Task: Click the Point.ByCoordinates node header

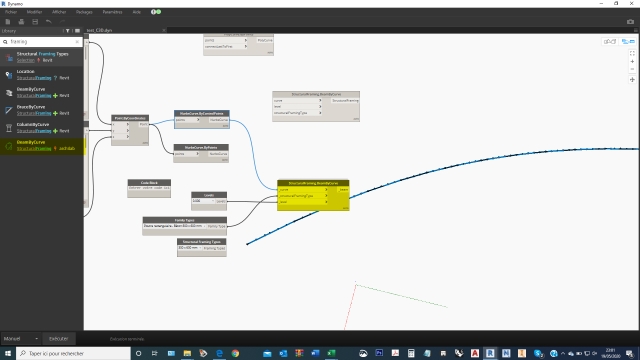Action: coord(130,118)
